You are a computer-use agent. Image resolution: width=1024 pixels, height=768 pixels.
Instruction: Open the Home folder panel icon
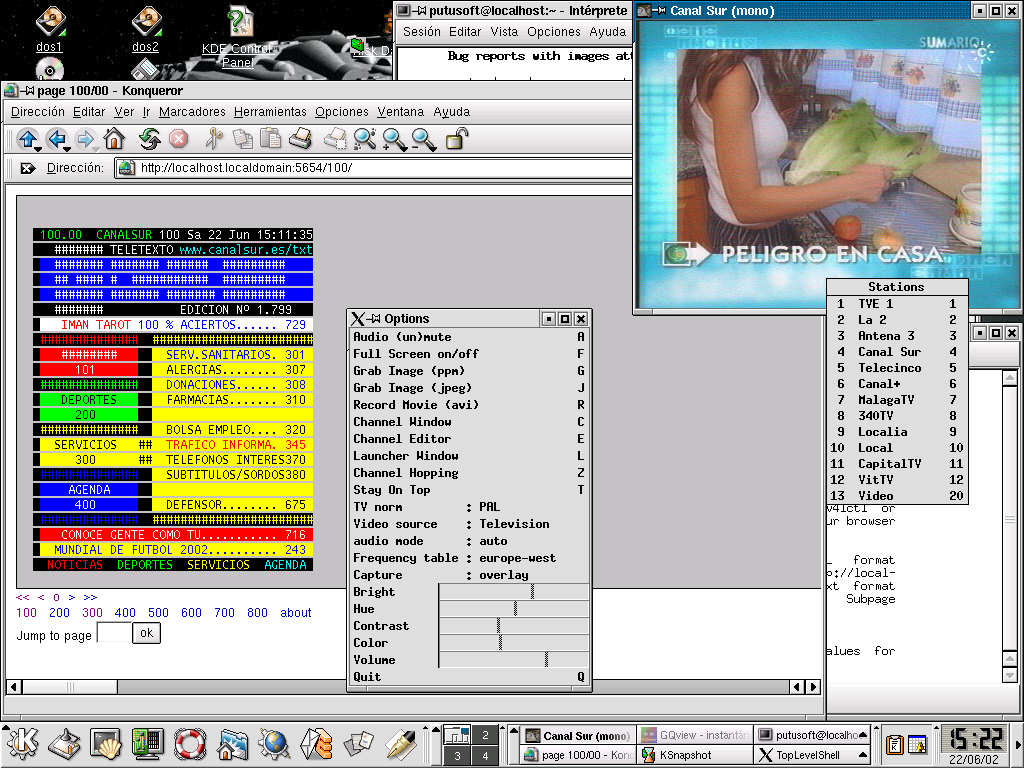pyautogui.click(x=232, y=743)
